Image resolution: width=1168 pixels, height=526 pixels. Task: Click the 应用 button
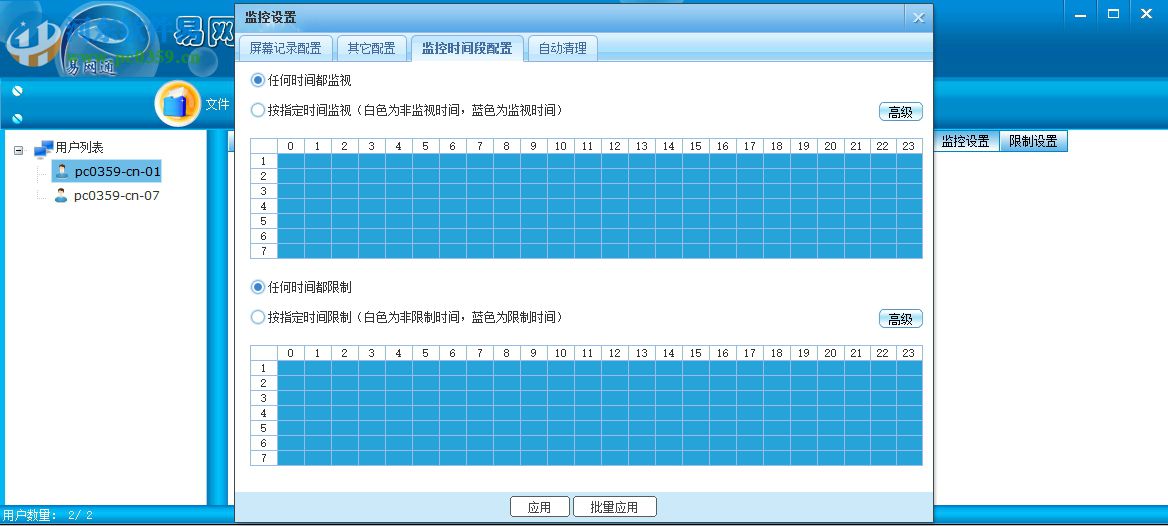[539, 507]
